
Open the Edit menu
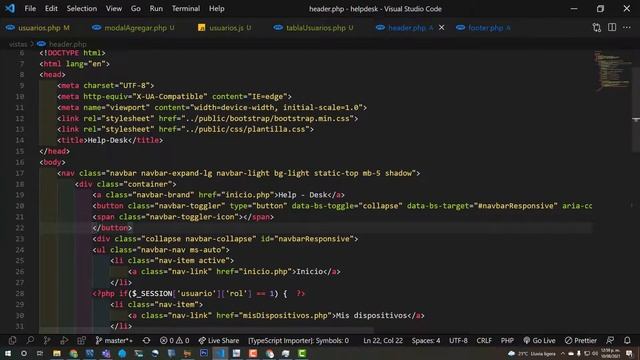[x=51, y=9]
